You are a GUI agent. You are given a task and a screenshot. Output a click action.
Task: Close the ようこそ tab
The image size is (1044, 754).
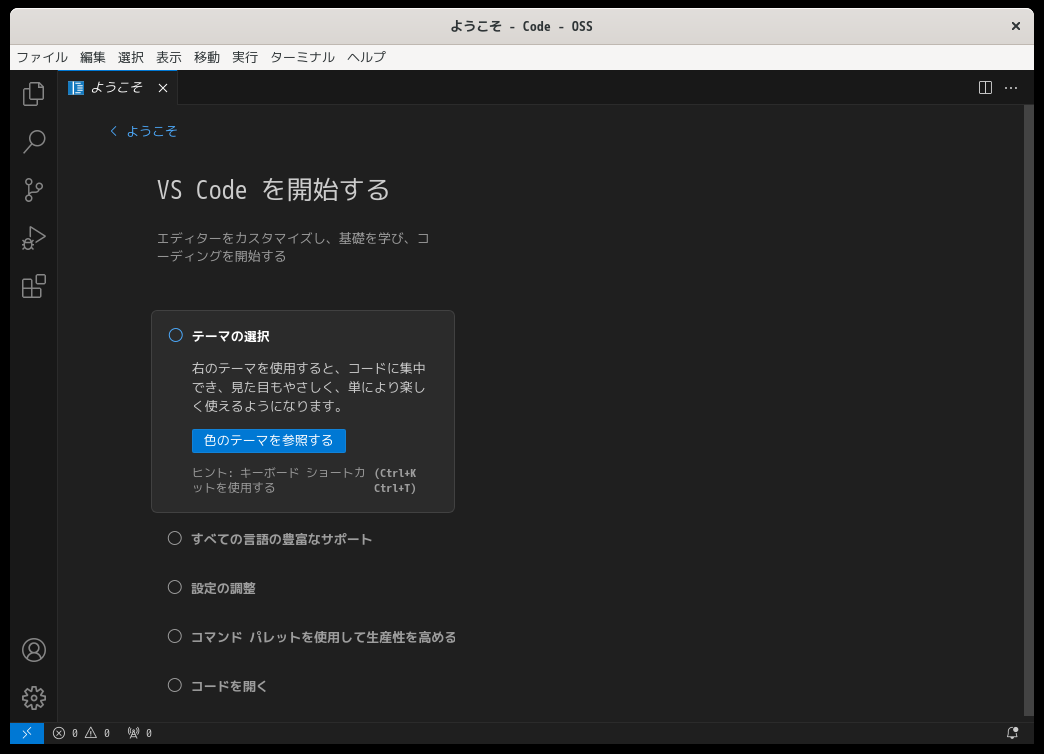pyautogui.click(x=162, y=88)
